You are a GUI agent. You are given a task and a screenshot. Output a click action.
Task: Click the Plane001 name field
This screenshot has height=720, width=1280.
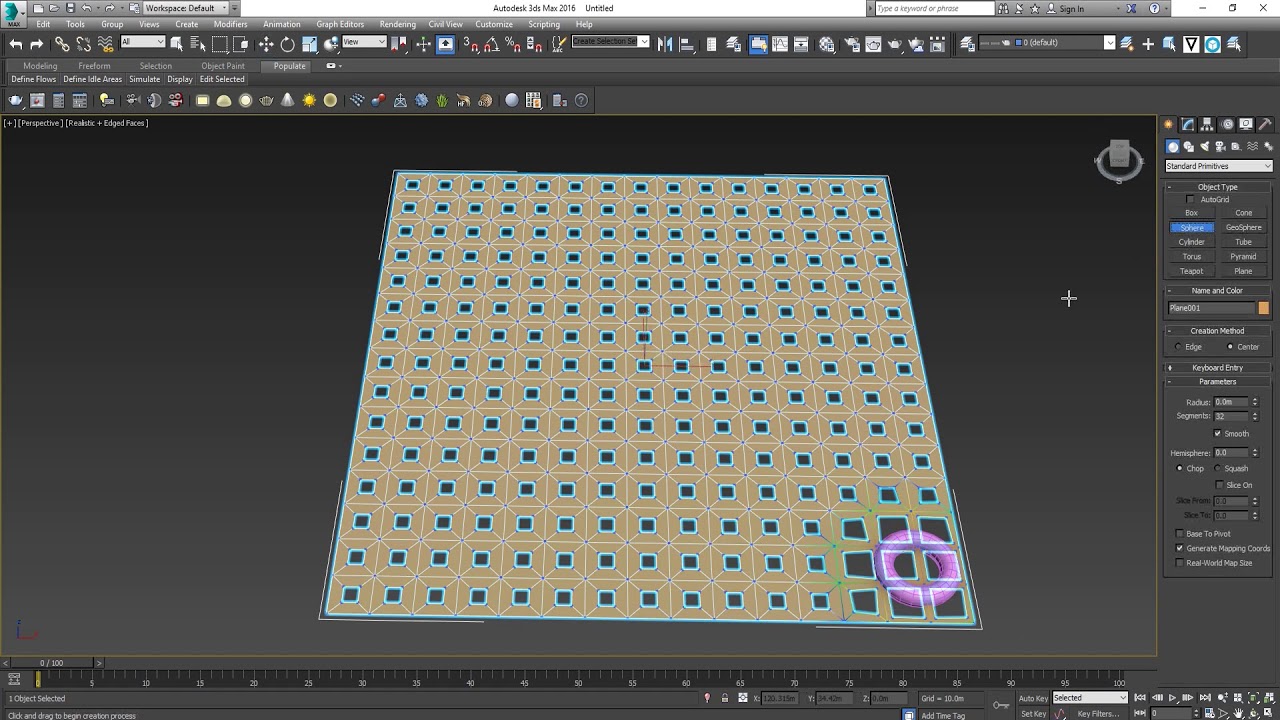click(x=1211, y=308)
